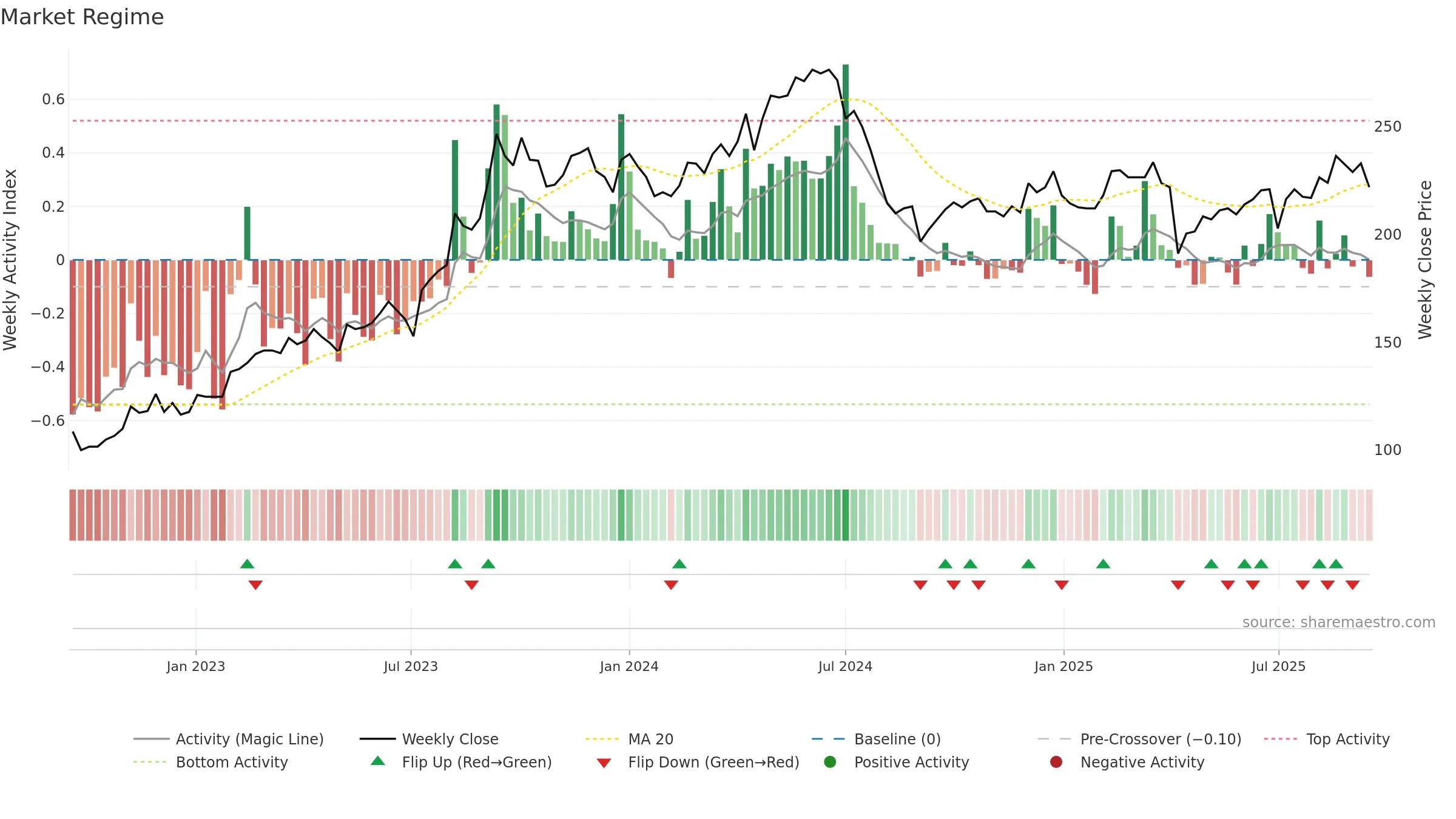1456x819 pixels.
Task: Click the first flip-down marker after Jan 2023
Action: pos(255,585)
